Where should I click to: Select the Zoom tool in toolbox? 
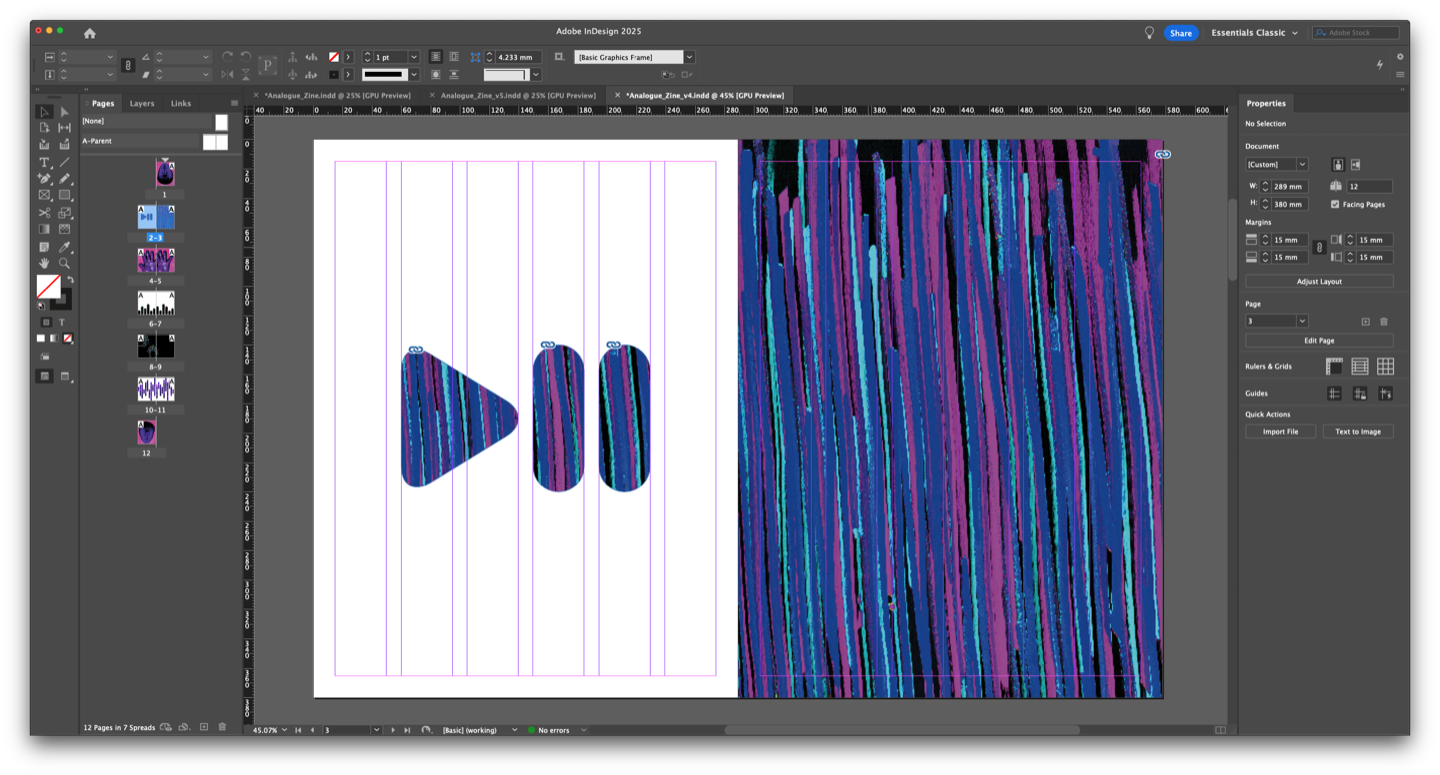pos(64,263)
